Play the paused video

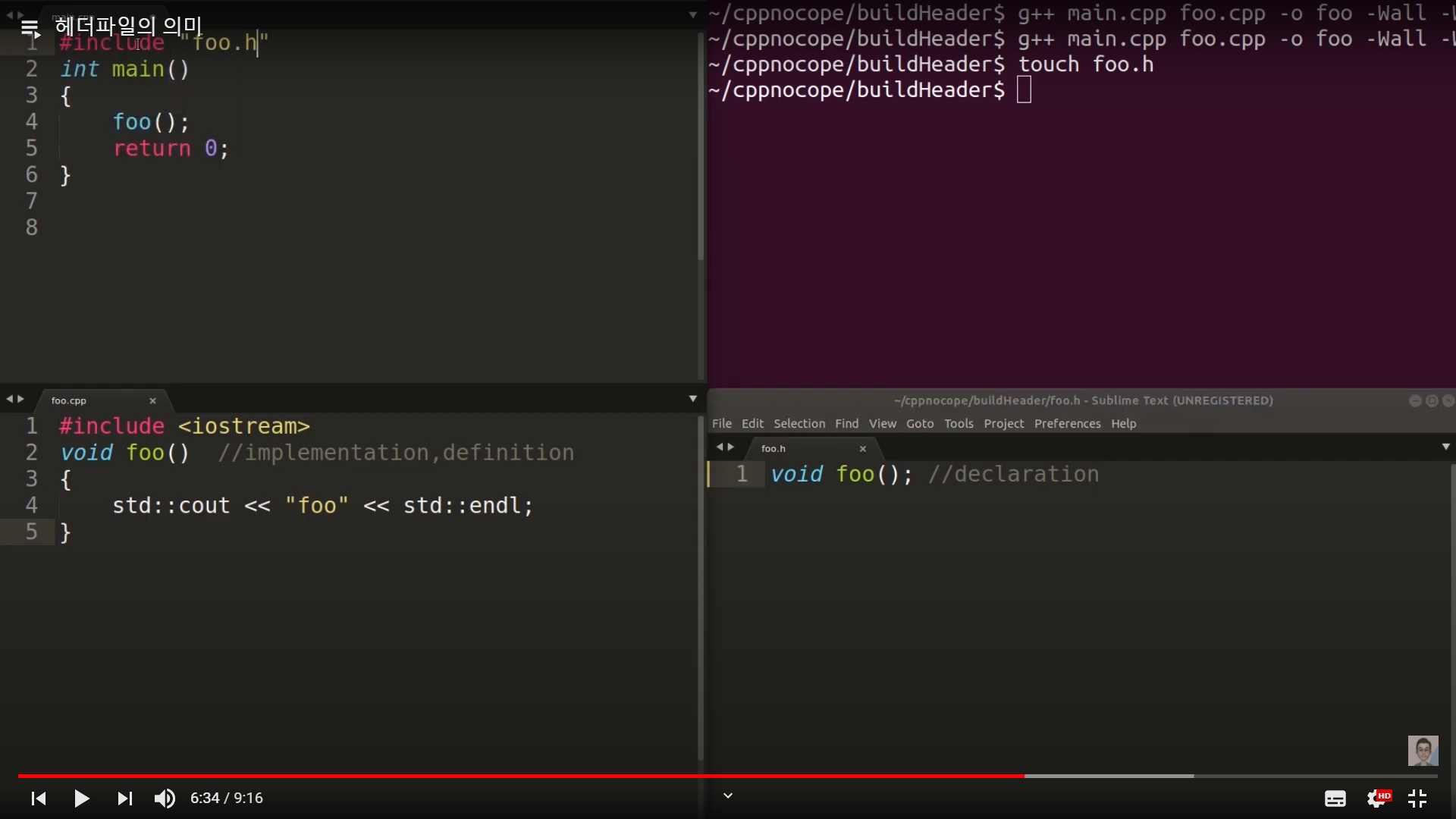[80, 798]
